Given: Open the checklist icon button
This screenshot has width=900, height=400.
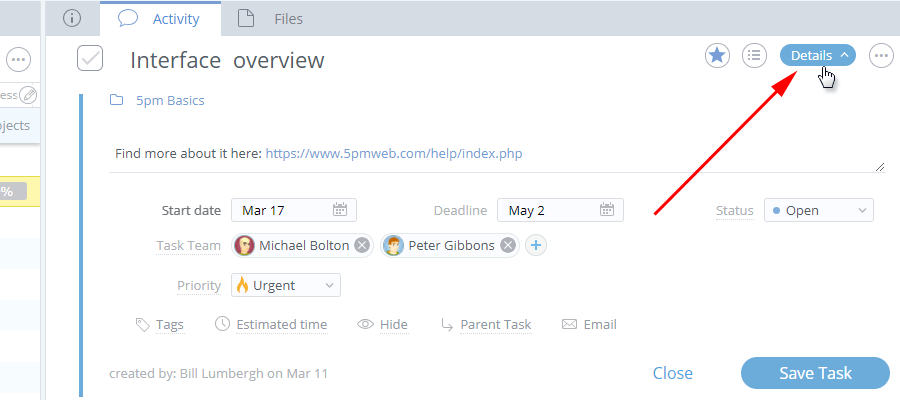Looking at the screenshot, I should tap(754, 56).
